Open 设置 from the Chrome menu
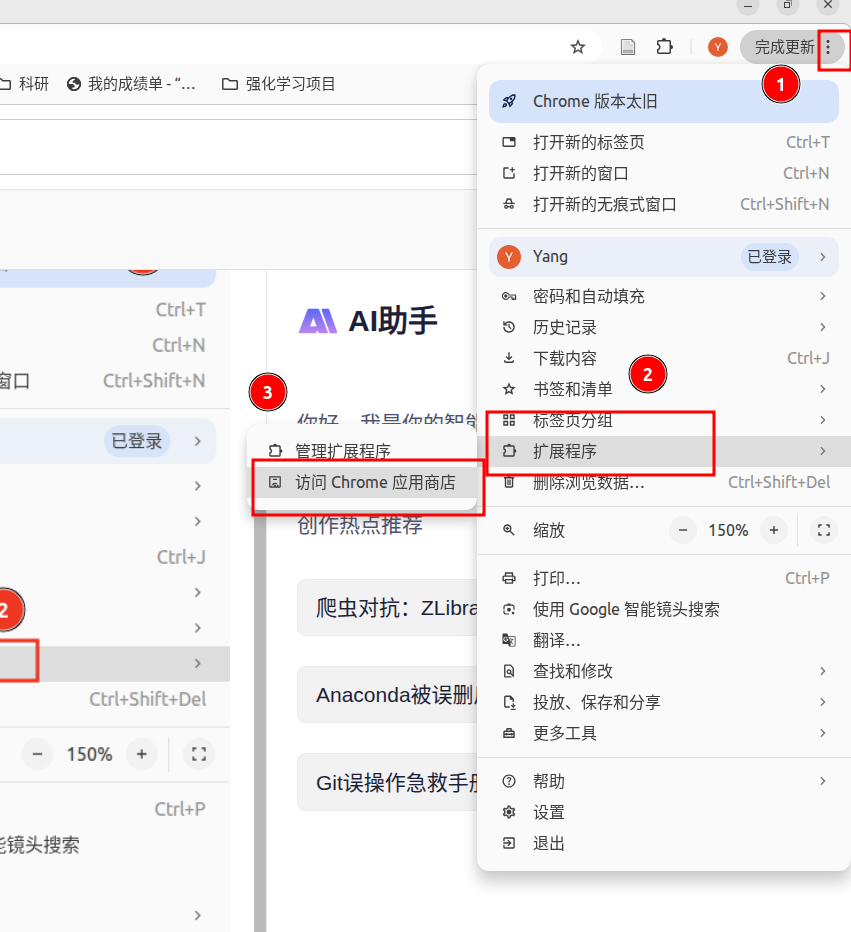Screen dimensions: 851x932 (x=664, y=812)
